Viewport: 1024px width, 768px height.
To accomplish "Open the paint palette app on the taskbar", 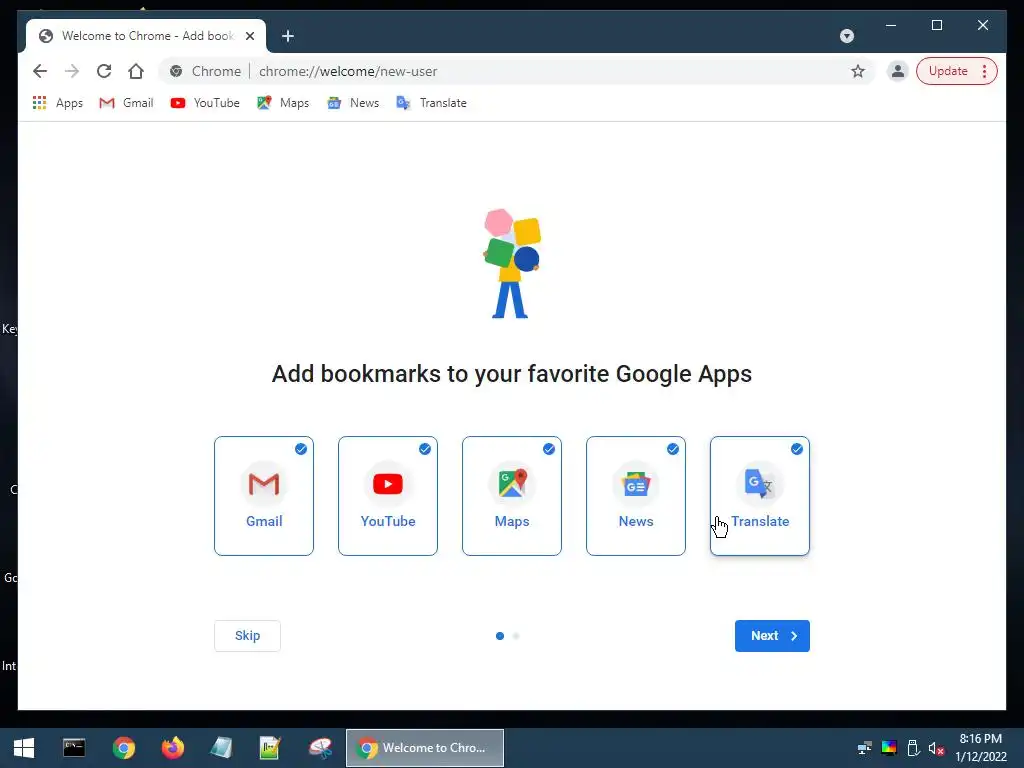I will [321, 748].
